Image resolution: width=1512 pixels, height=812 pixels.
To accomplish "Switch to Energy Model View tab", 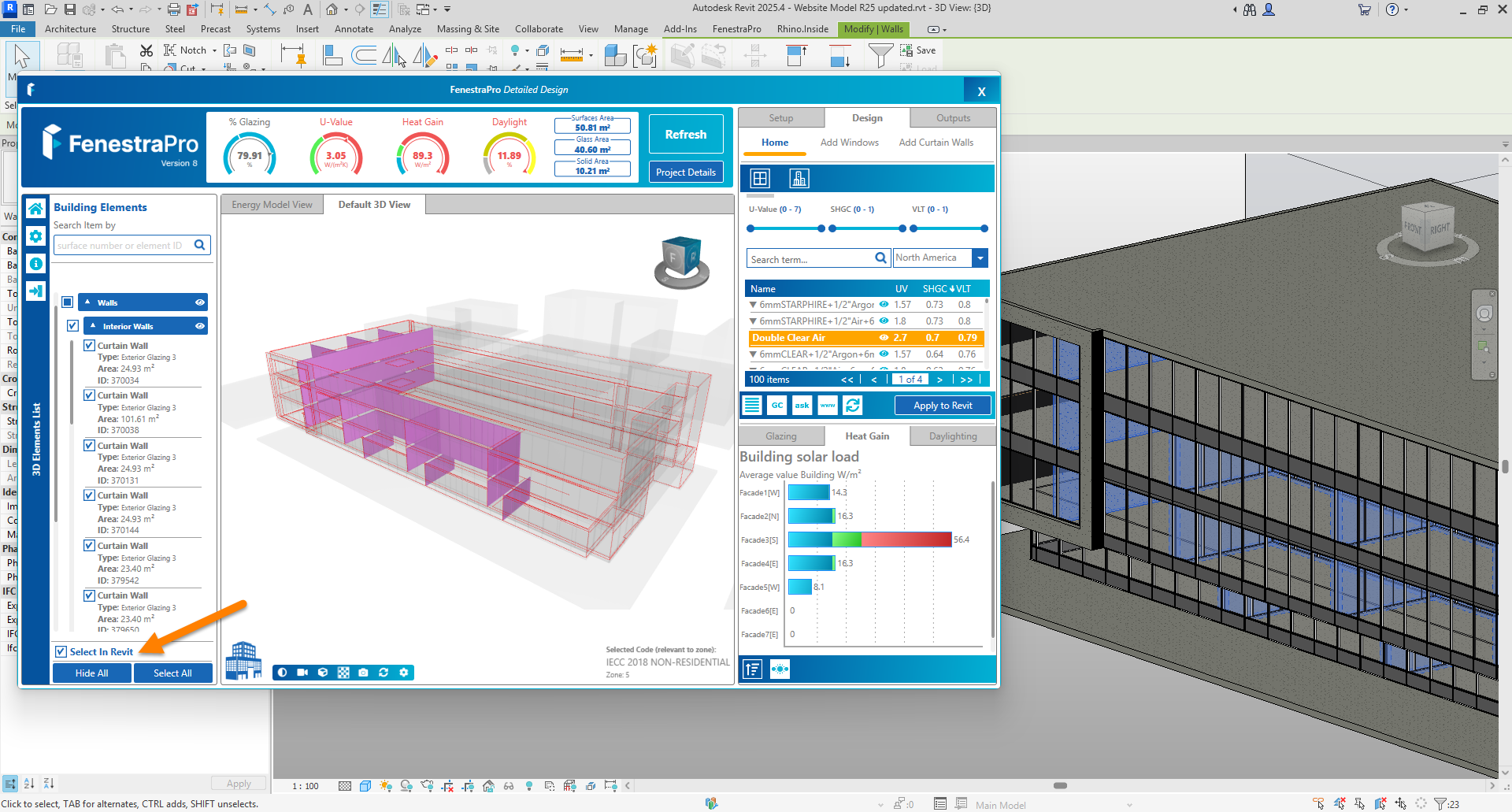I will point(272,205).
